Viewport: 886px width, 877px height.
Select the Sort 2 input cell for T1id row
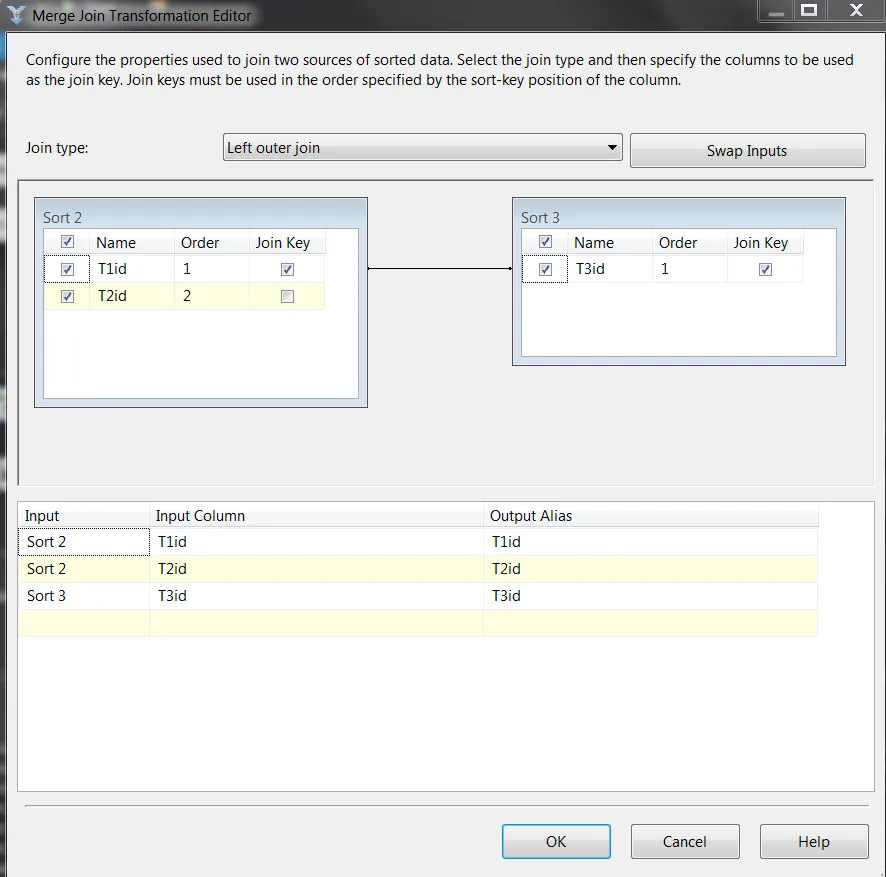click(x=84, y=542)
